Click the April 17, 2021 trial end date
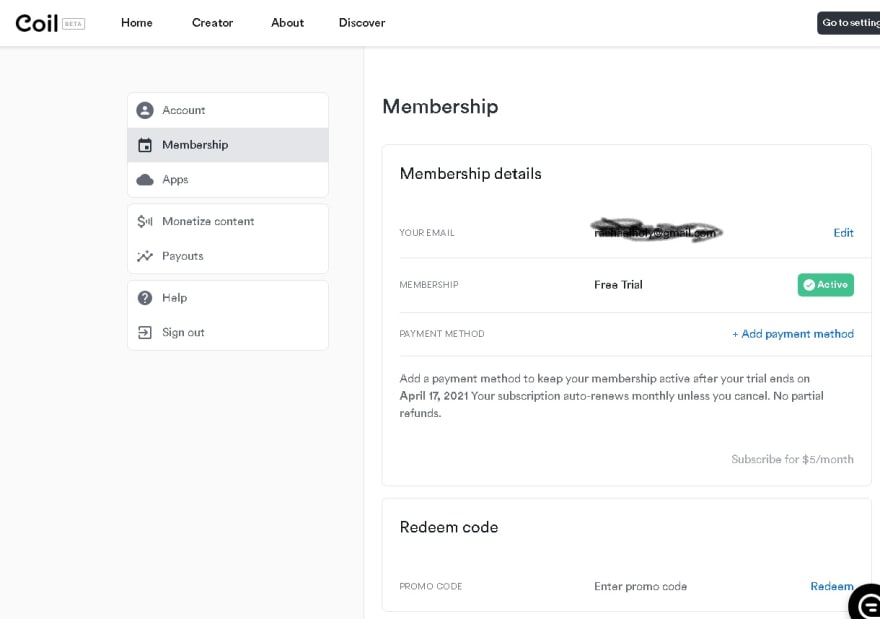 pyautogui.click(x=434, y=396)
